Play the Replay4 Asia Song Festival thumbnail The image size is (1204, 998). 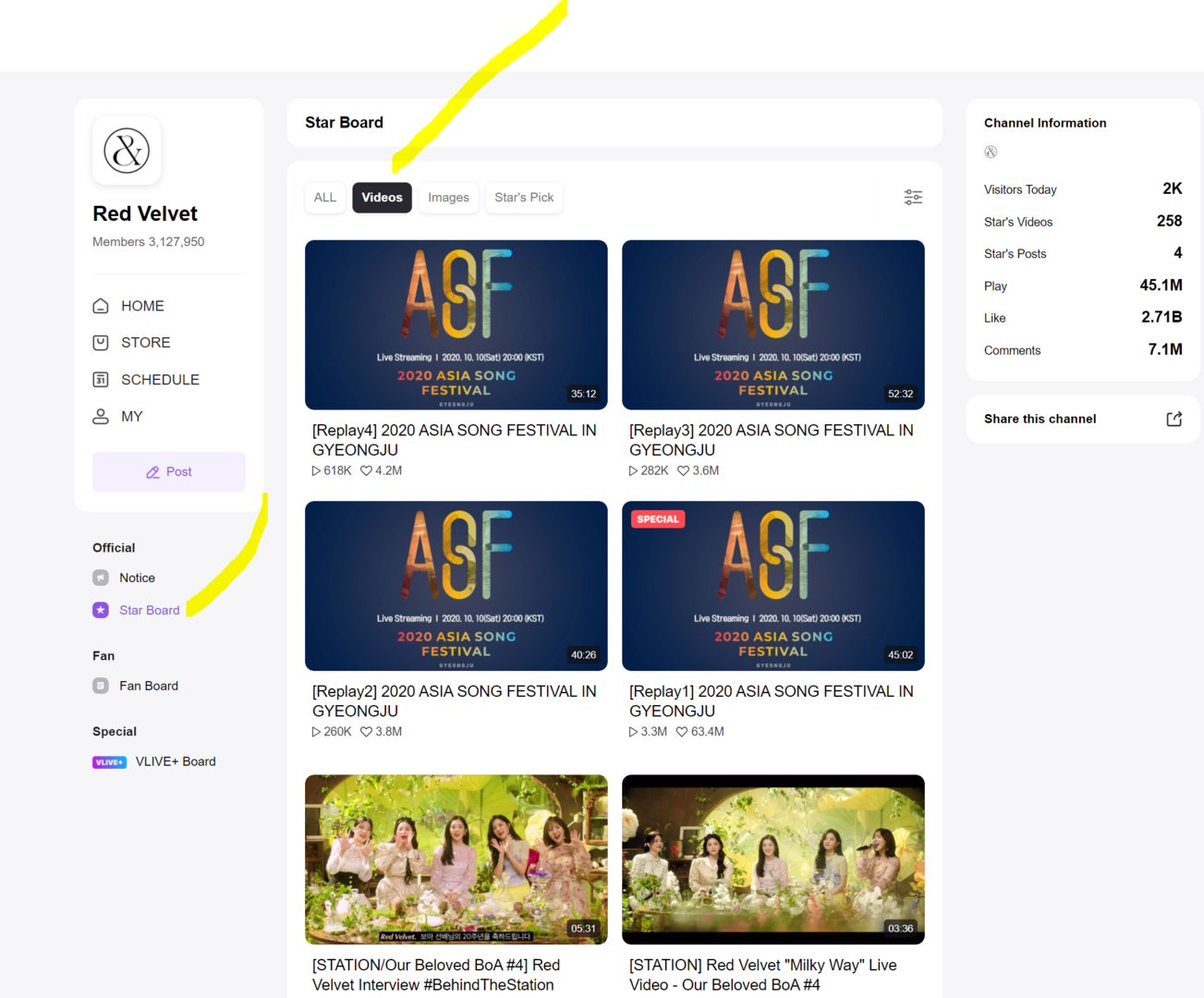pyautogui.click(x=456, y=325)
